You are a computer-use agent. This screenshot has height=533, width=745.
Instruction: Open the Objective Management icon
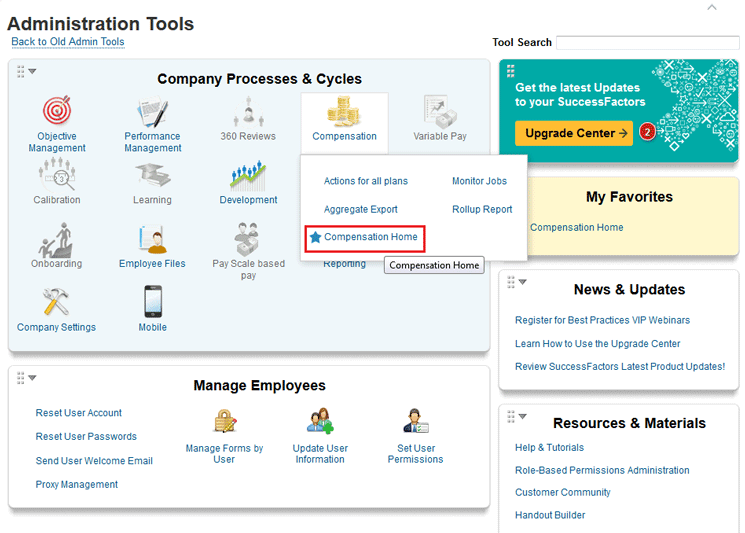coord(57,111)
